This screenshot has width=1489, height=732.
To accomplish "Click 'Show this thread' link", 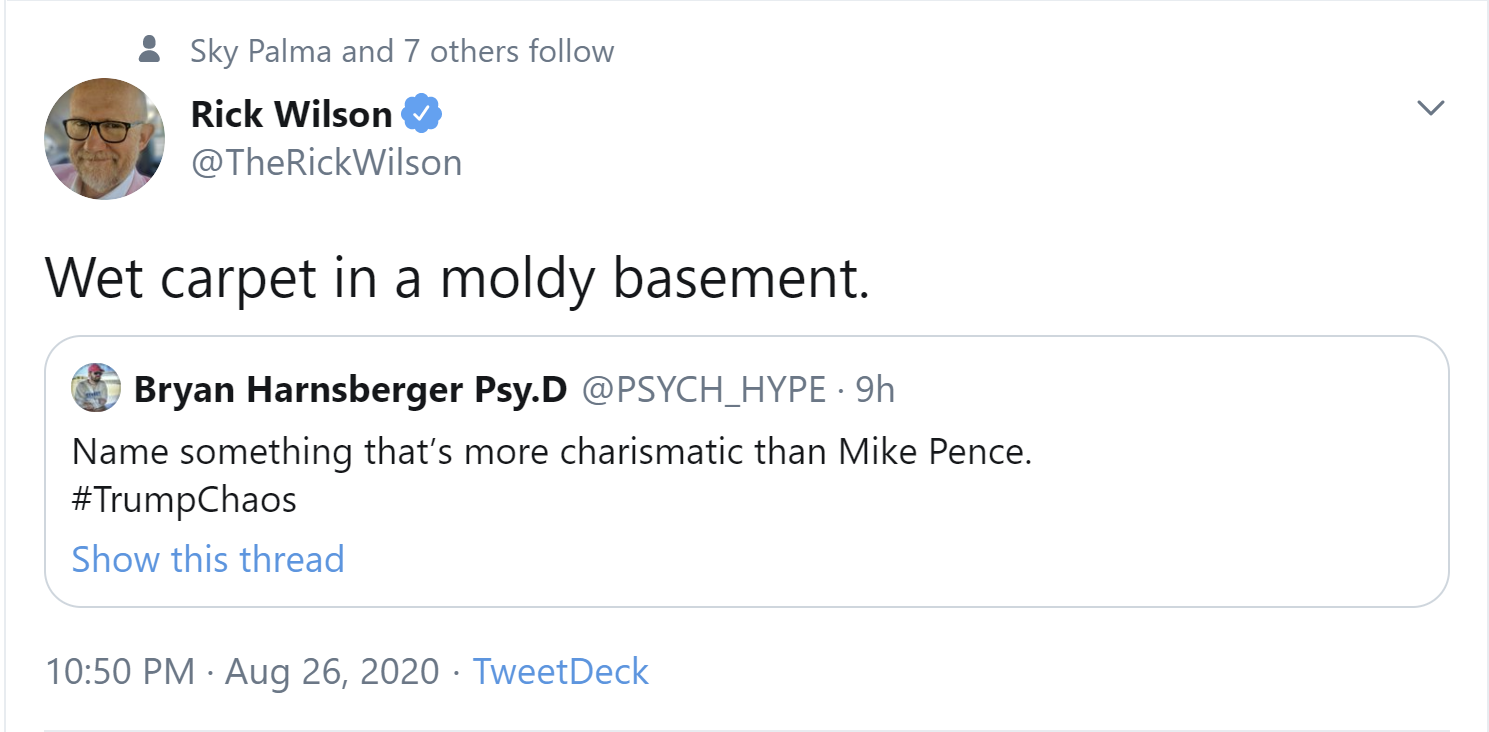I will [x=208, y=558].
